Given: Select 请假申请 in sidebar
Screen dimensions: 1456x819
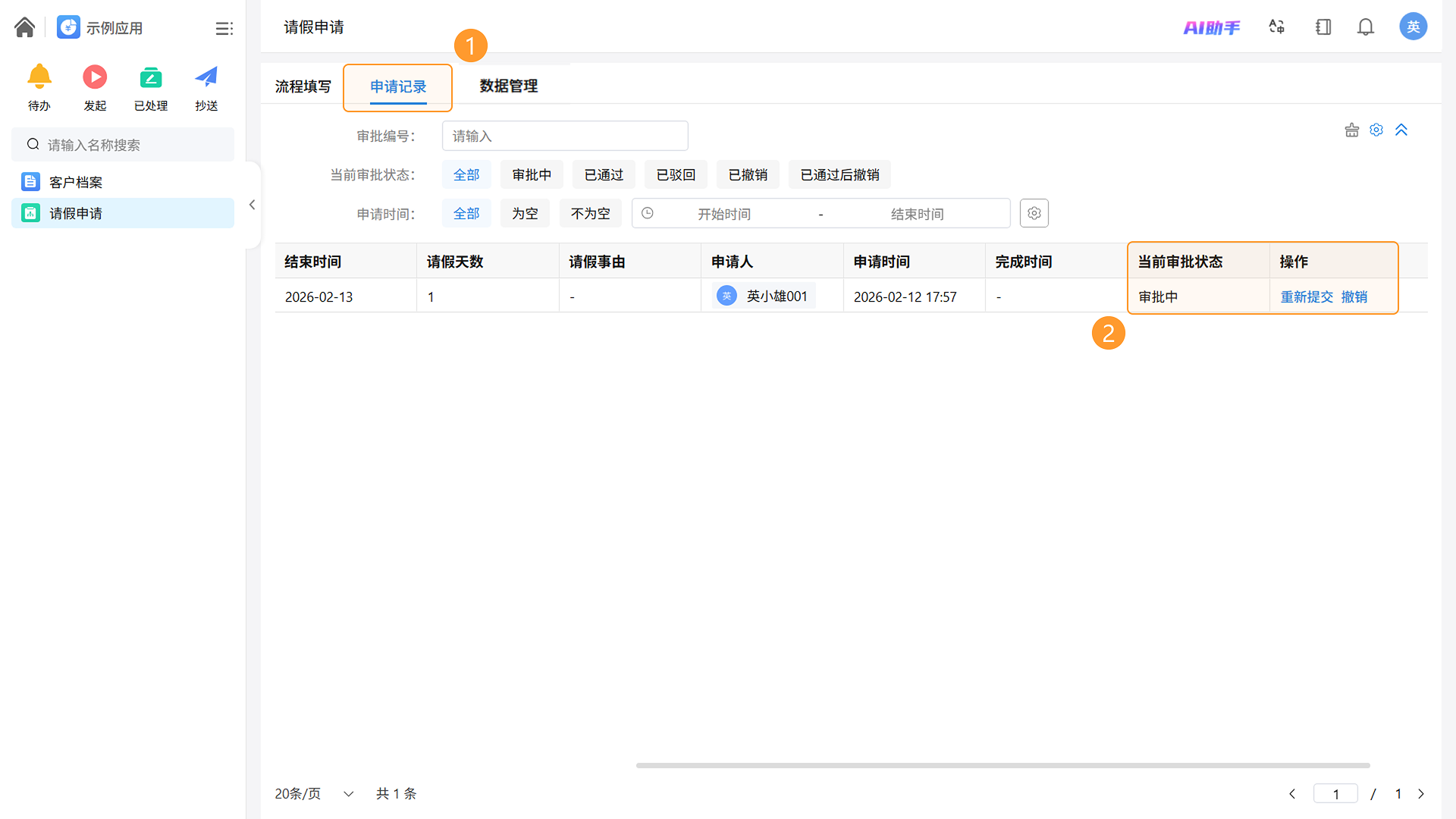Looking at the screenshot, I should point(123,213).
